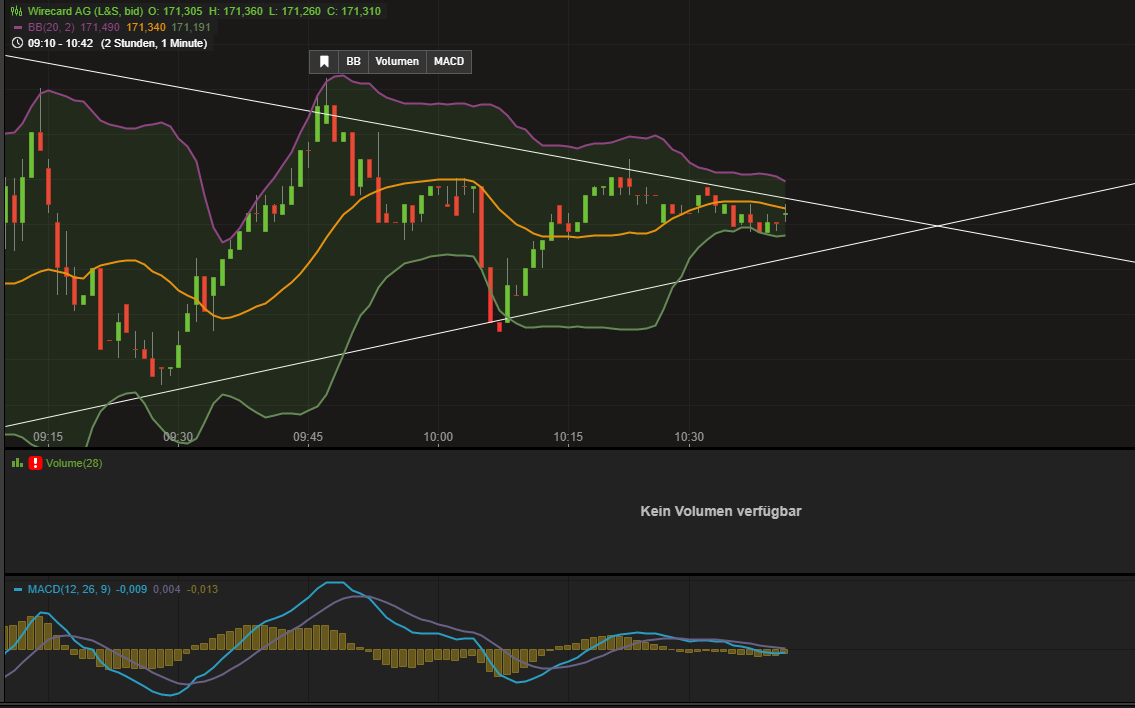Click the 10:00 time axis label
The width and height of the screenshot is (1135, 708).
(438, 437)
